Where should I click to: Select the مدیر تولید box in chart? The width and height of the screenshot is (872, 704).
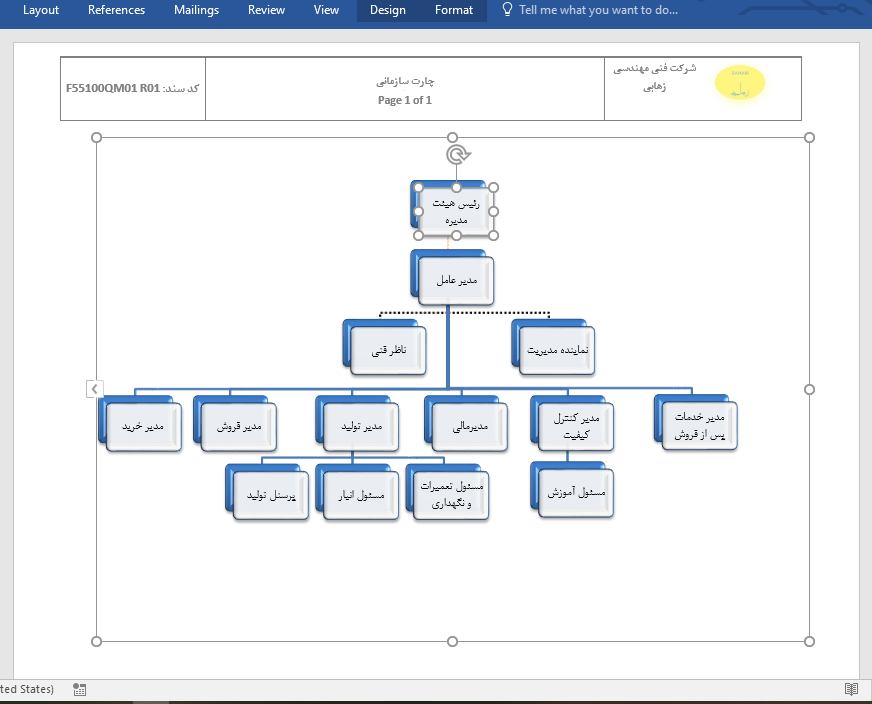pyautogui.click(x=359, y=427)
